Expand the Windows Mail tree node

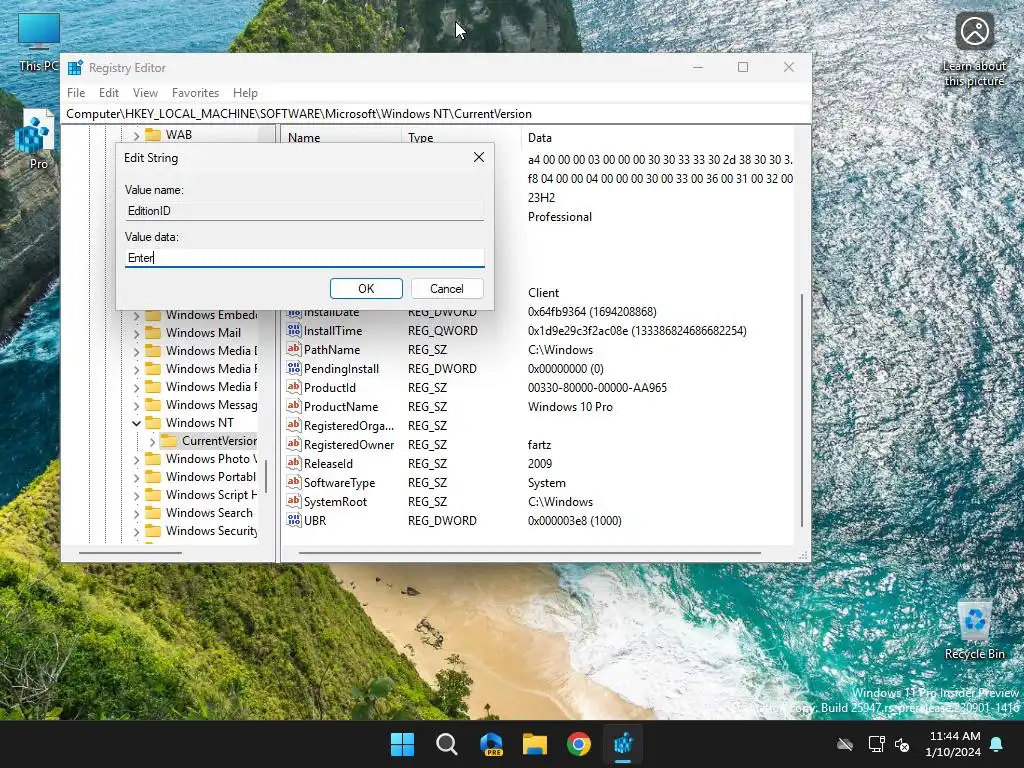click(136, 333)
